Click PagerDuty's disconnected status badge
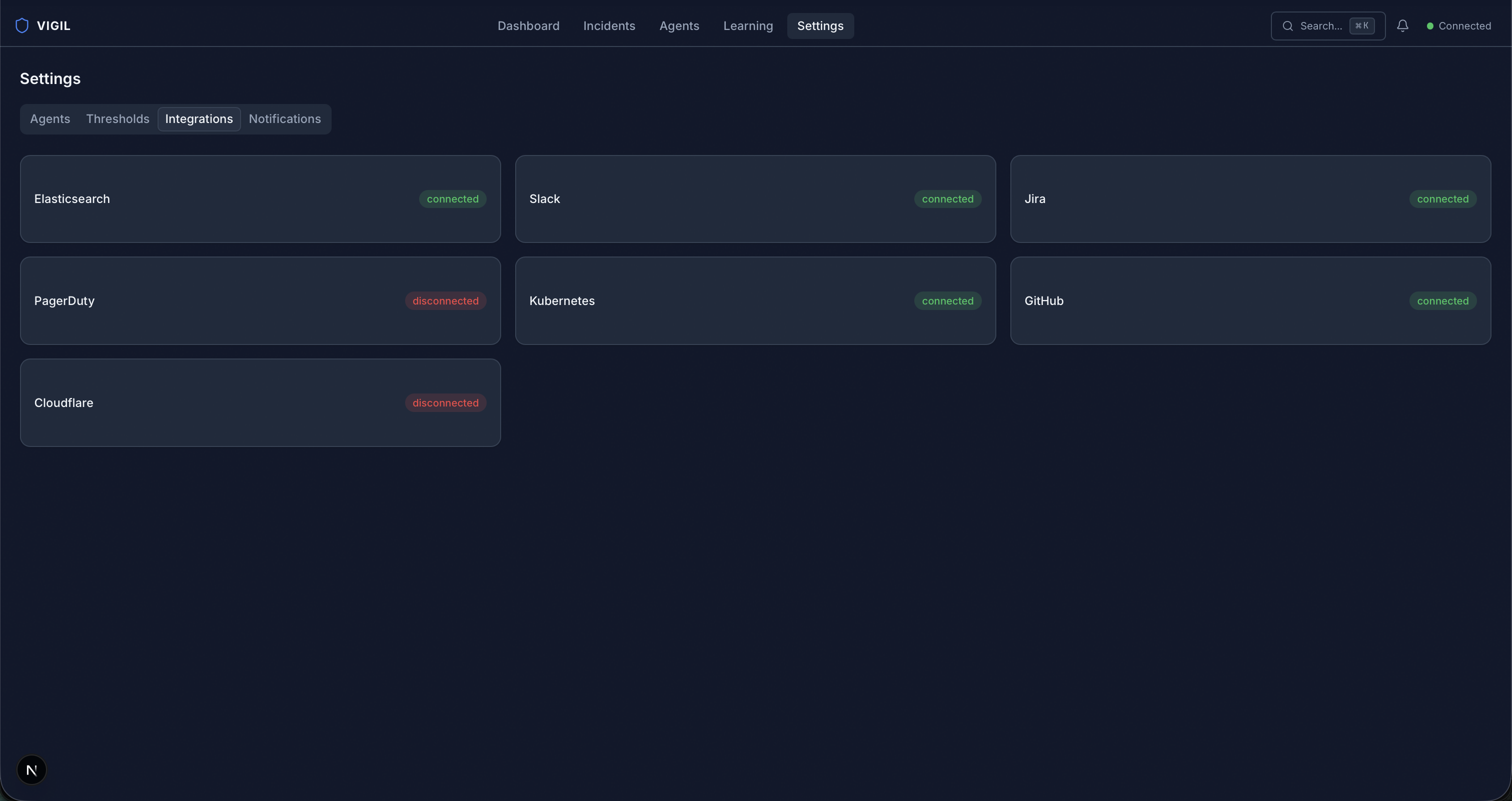Screen dimensions: 1512x801 (x=445, y=301)
